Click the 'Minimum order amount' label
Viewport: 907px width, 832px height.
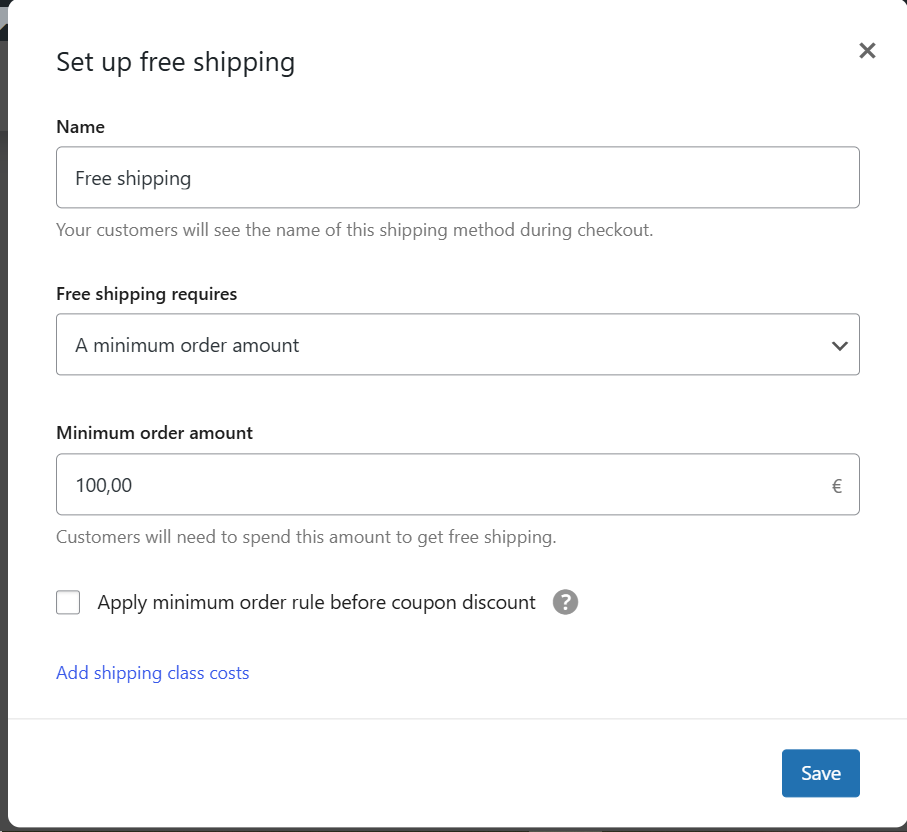click(154, 433)
